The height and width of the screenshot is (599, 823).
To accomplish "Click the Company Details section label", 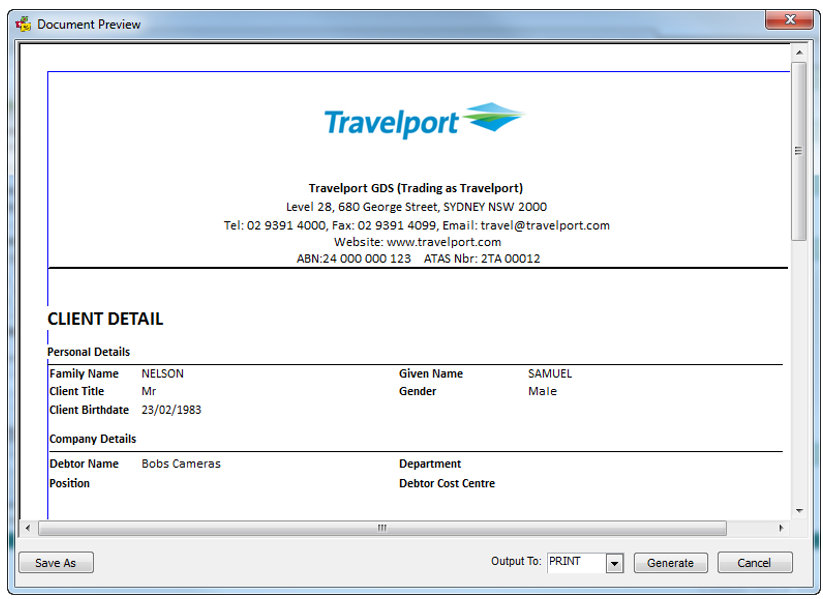I will pyautogui.click(x=93, y=439).
